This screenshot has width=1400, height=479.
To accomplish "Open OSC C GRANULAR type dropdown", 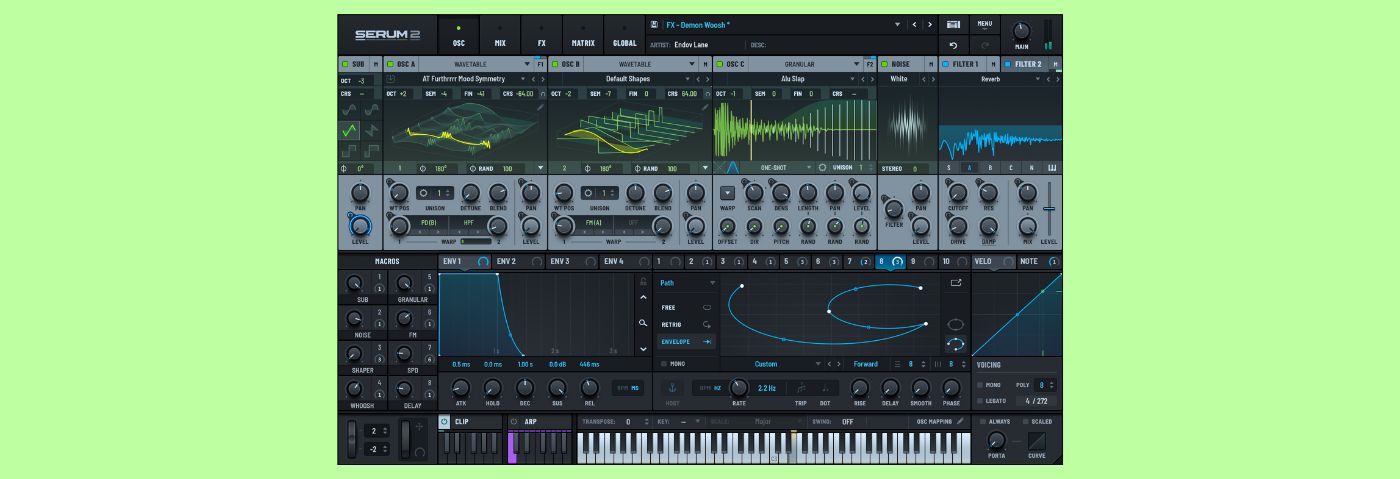I will [855, 64].
